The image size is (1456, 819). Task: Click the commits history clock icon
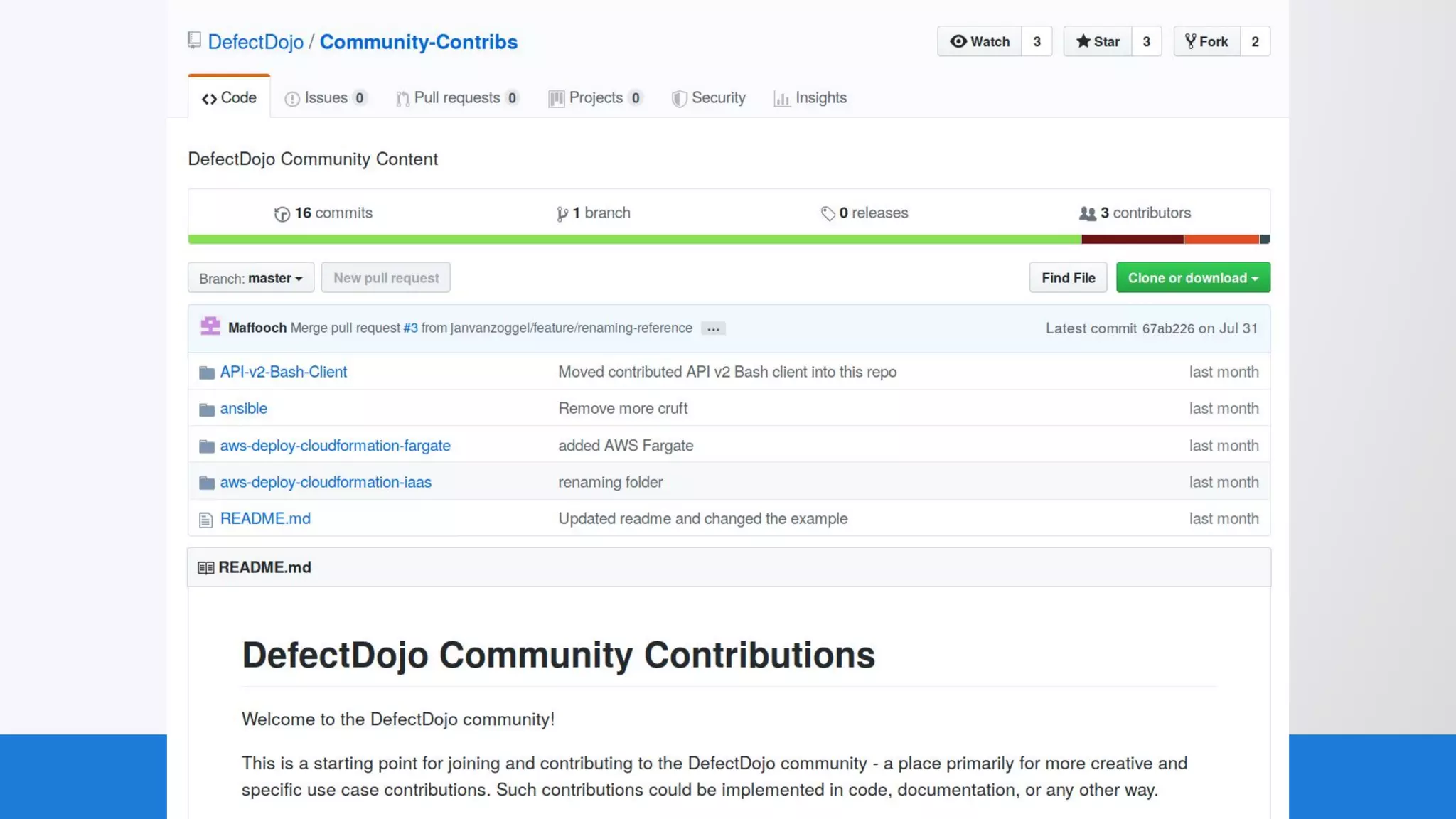point(282,214)
